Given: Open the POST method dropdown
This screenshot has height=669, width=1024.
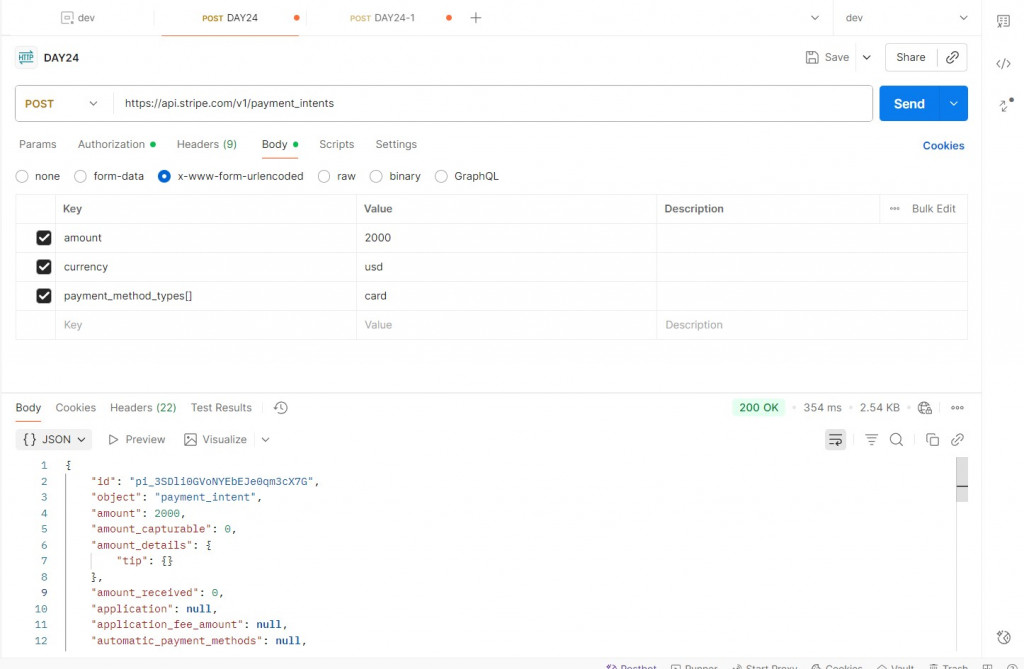Looking at the screenshot, I should [61, 104].
